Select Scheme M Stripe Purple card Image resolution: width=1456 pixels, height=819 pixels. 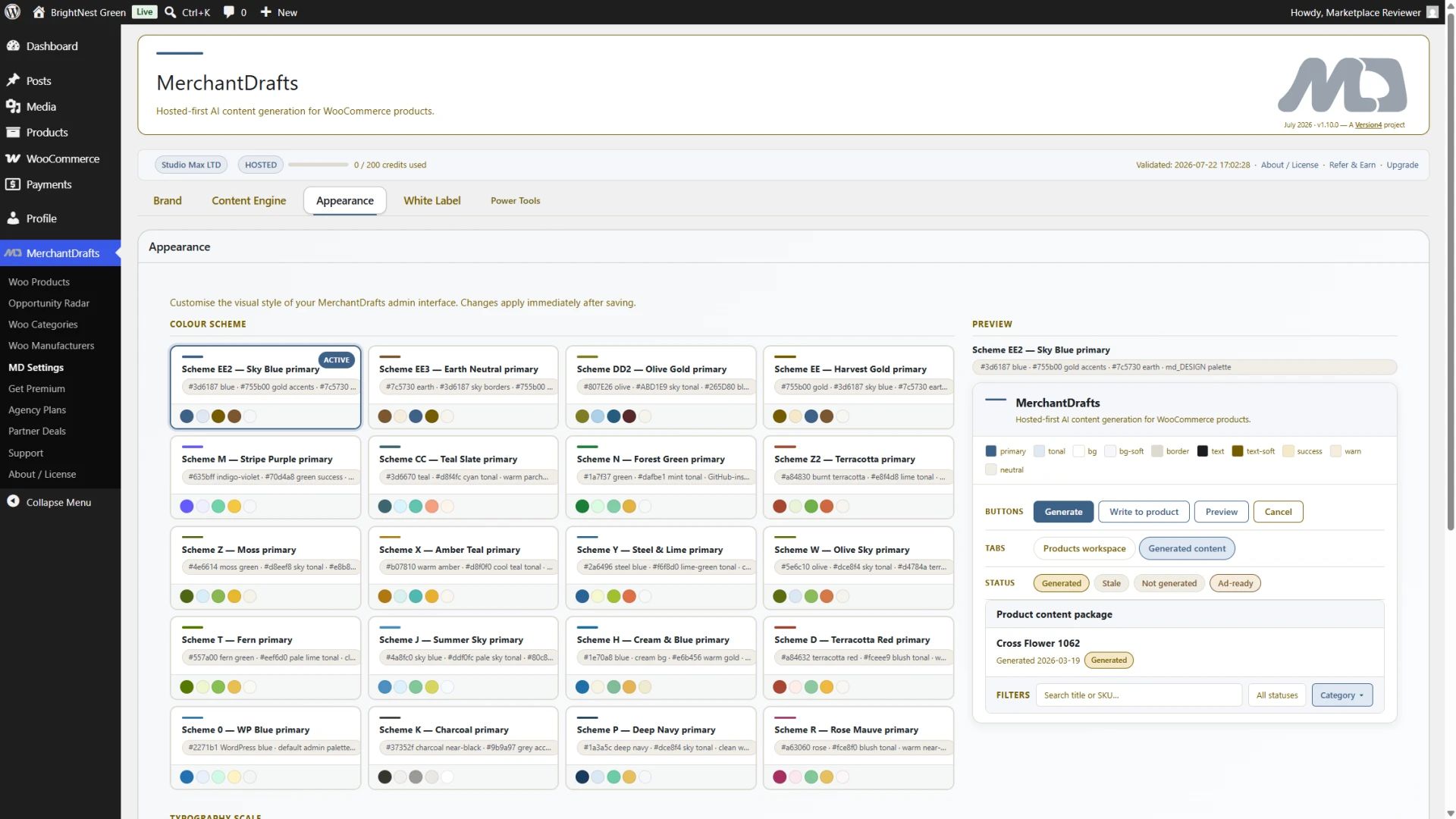tap(265, 478)
